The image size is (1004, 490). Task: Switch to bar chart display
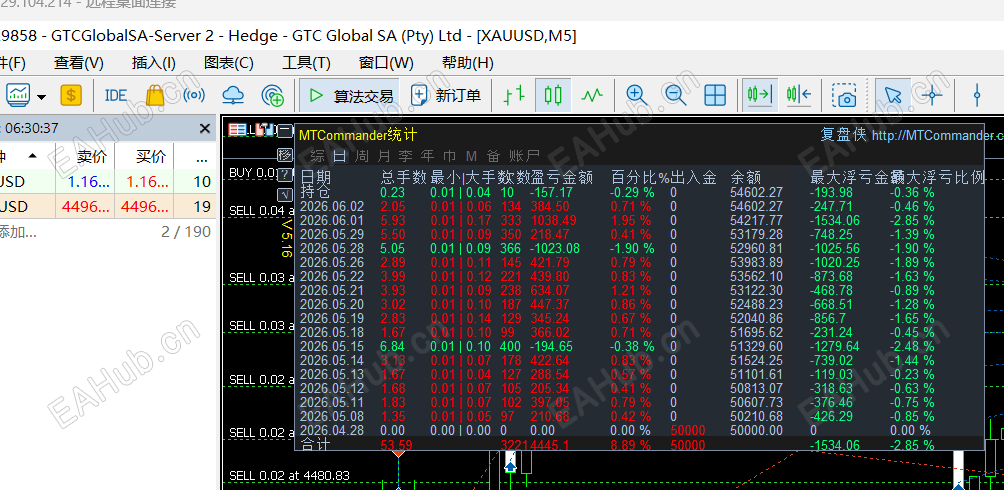[514, 95]
